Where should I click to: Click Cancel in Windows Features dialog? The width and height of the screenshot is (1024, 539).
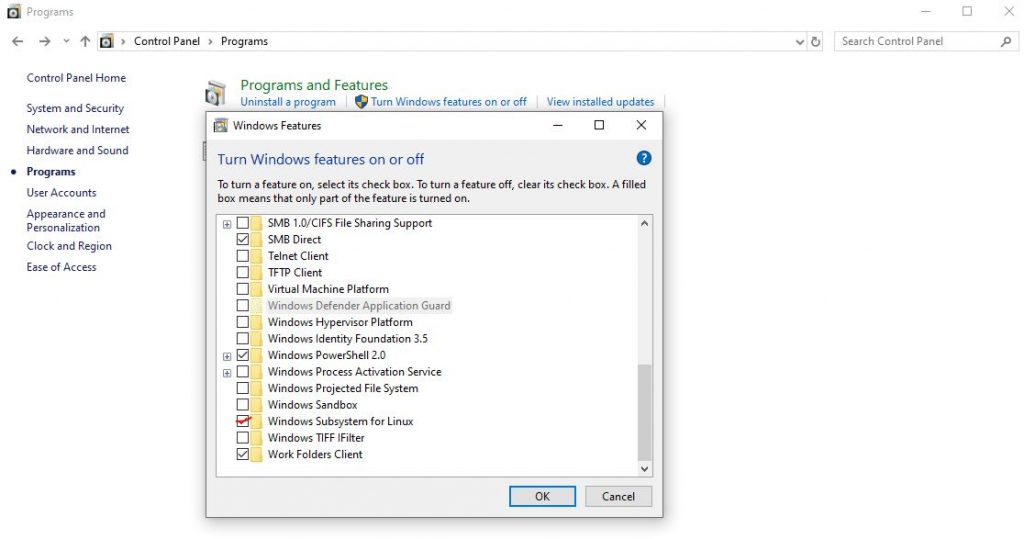(618, 497)
